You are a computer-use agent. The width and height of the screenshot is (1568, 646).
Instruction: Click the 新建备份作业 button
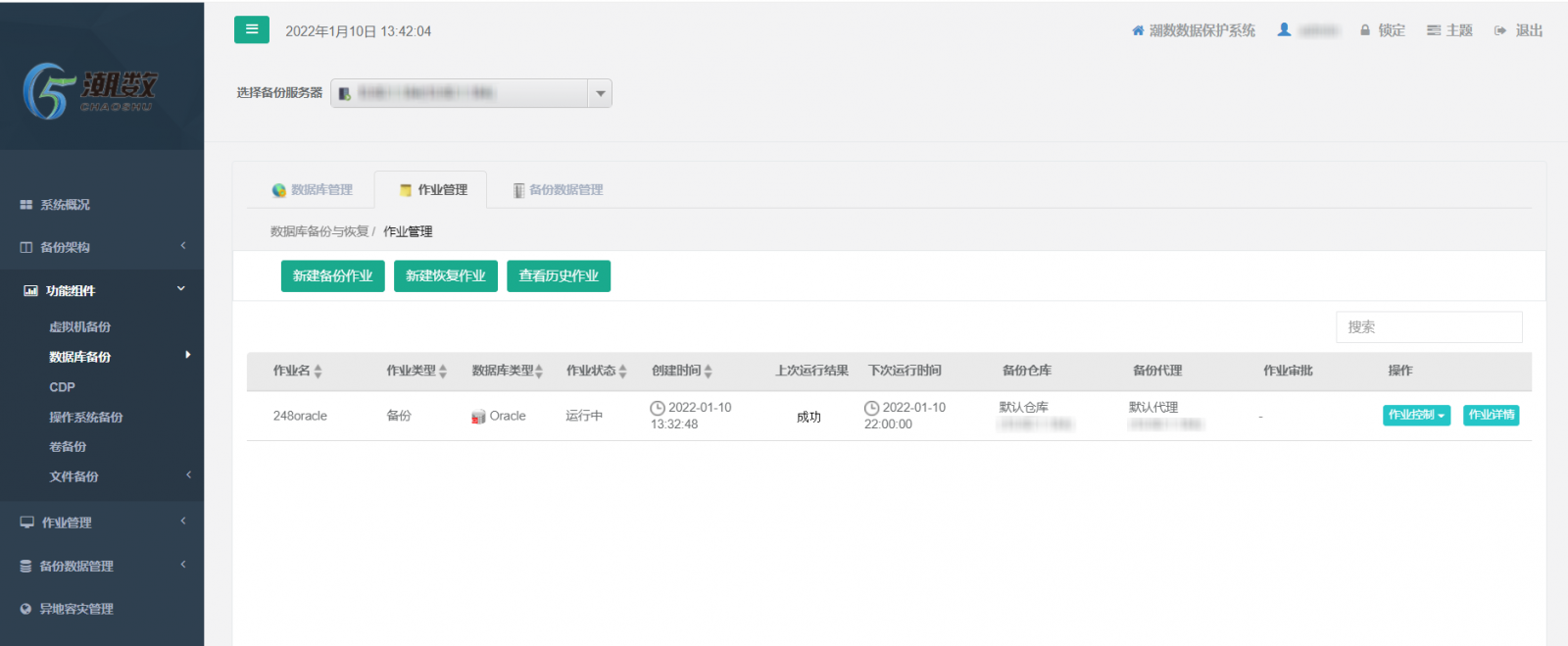[x=332, y=276]
